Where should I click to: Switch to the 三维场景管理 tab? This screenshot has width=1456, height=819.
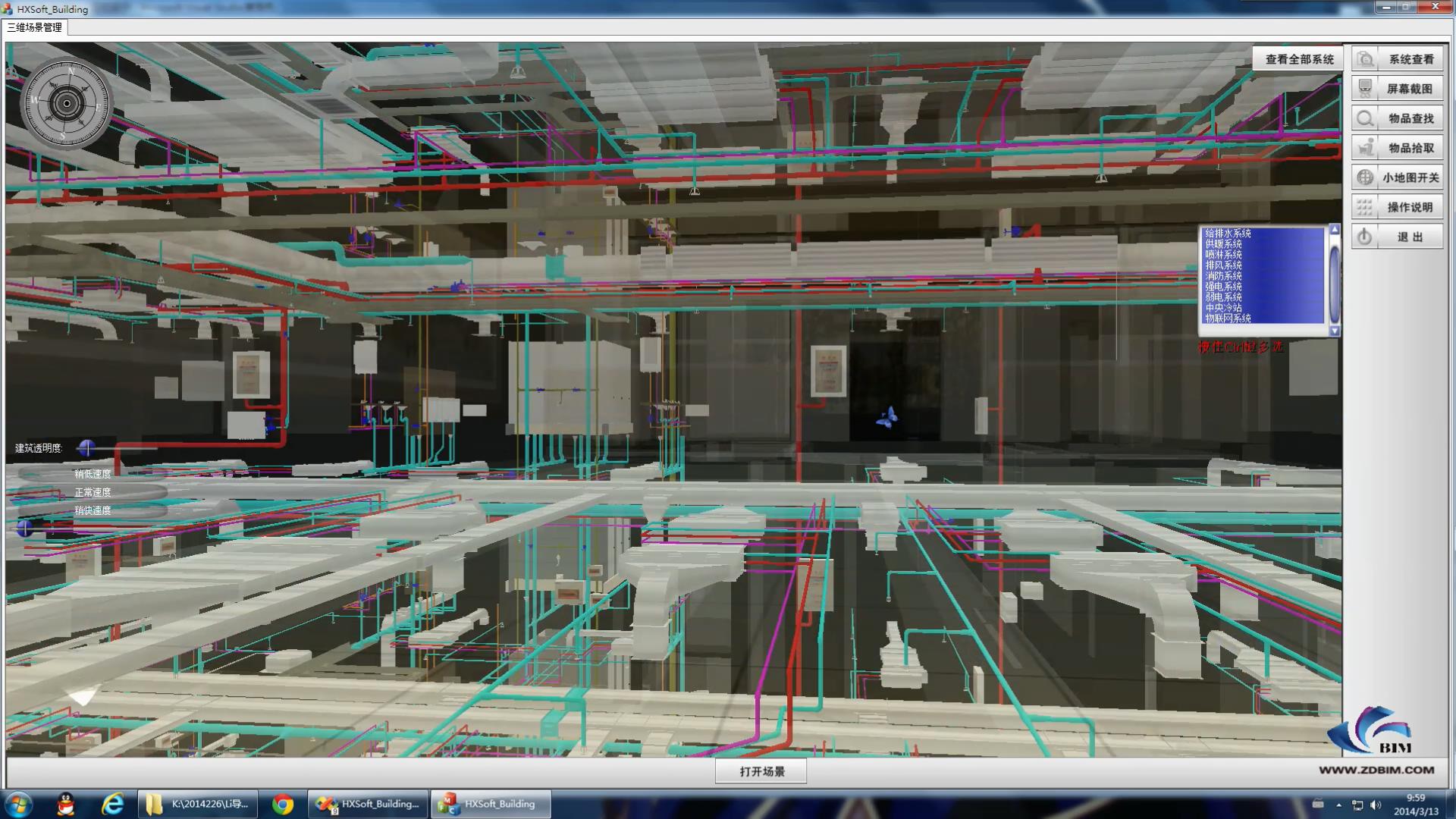35,27
